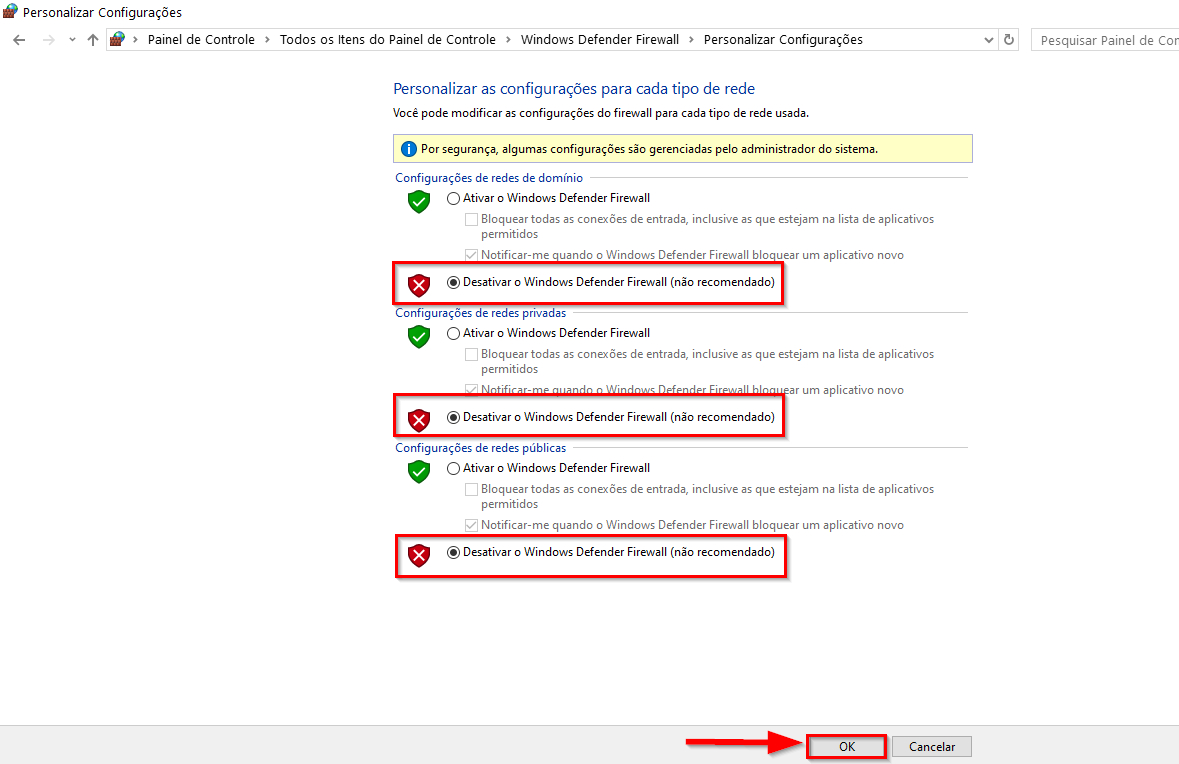The image size is (1179, 764).
Task: Click the Personalizar as configurações page title
Action: 574,89
